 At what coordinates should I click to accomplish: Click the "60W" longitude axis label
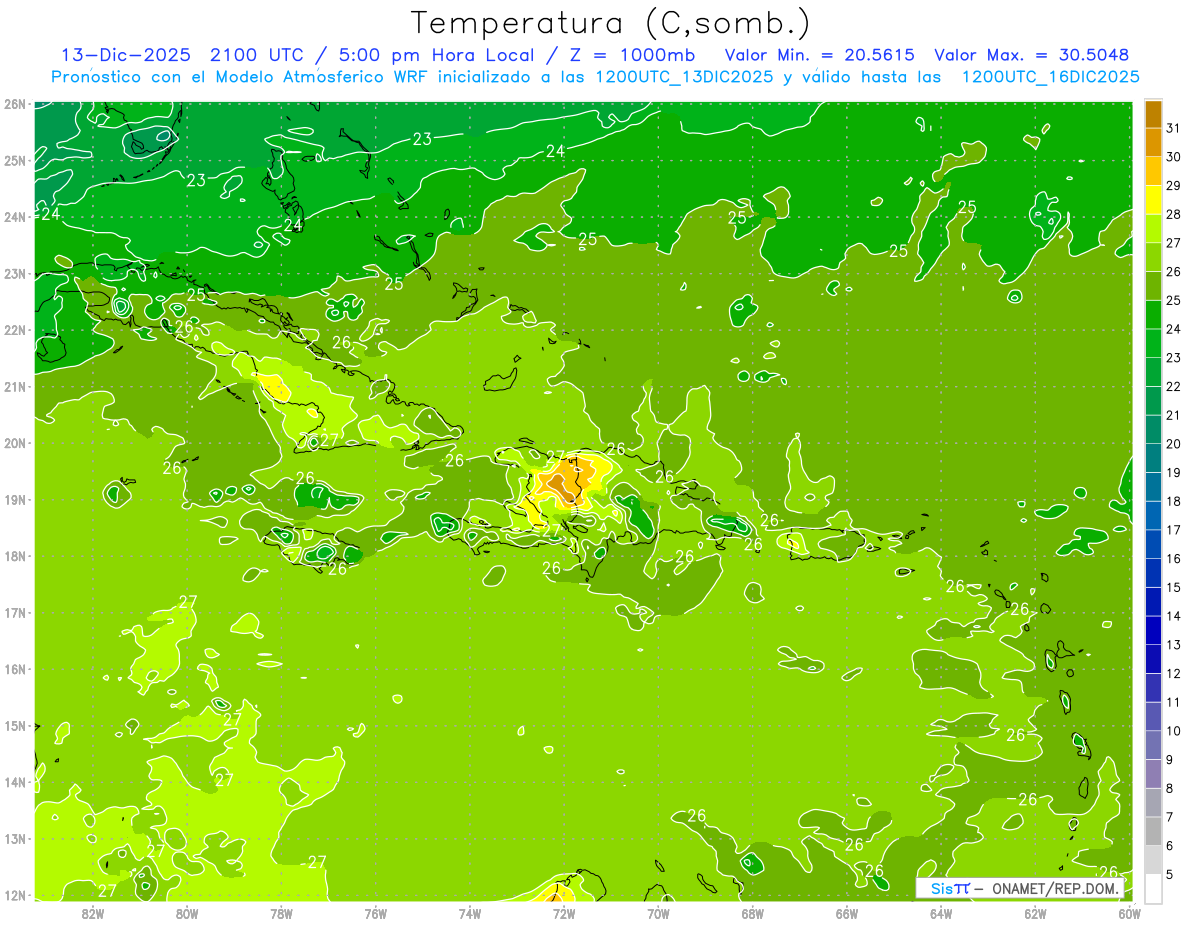tap(1129, 913)
